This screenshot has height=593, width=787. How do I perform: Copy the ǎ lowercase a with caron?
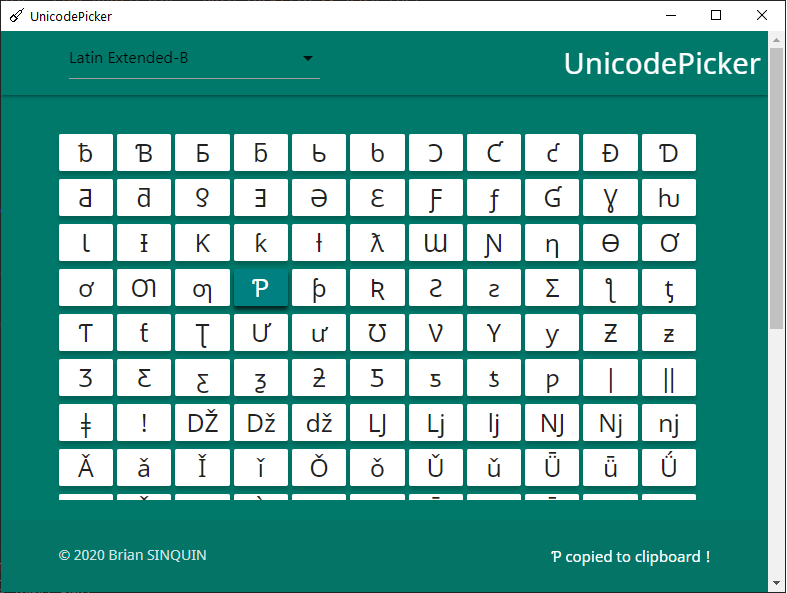pos(144,467)
